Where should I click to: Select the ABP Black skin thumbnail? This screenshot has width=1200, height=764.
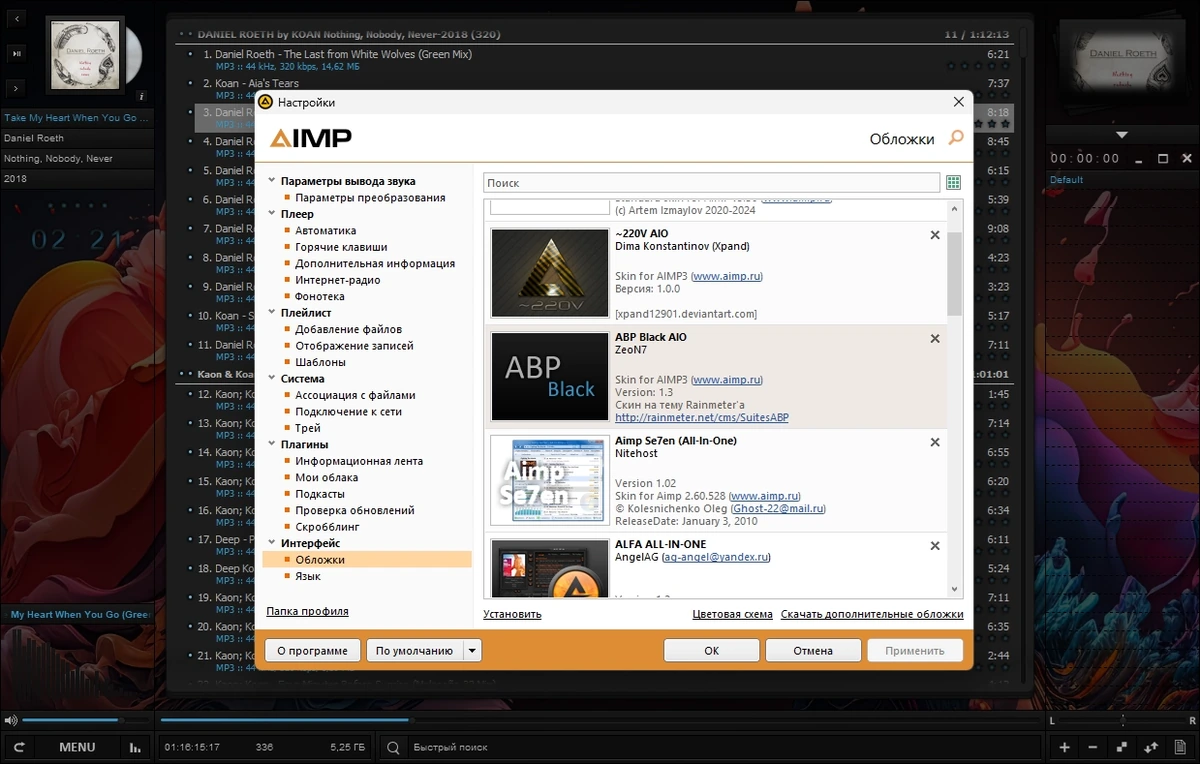click(x=550, y=377)
